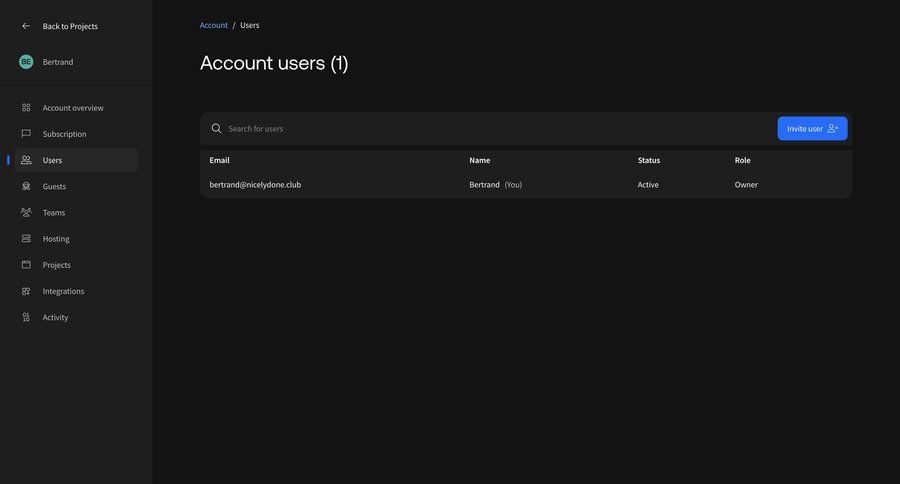Click the search magnifier icon
This screenshot has width=900, height=484.
tap(216, 129)
